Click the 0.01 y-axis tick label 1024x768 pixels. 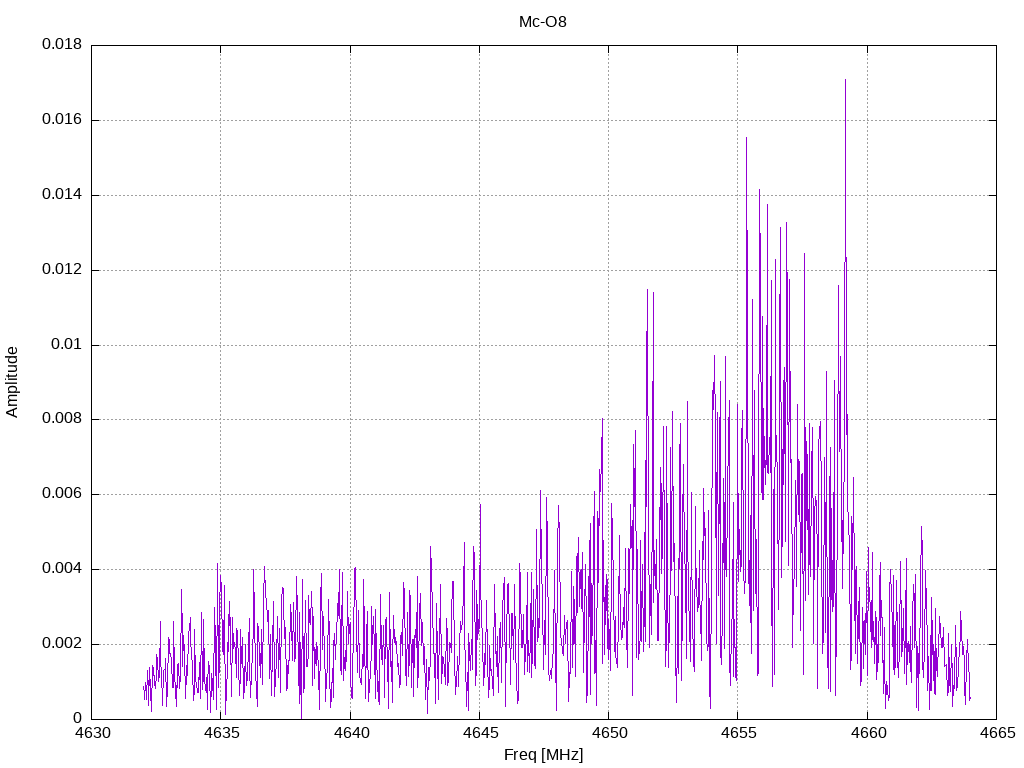[x=65, y=345]
